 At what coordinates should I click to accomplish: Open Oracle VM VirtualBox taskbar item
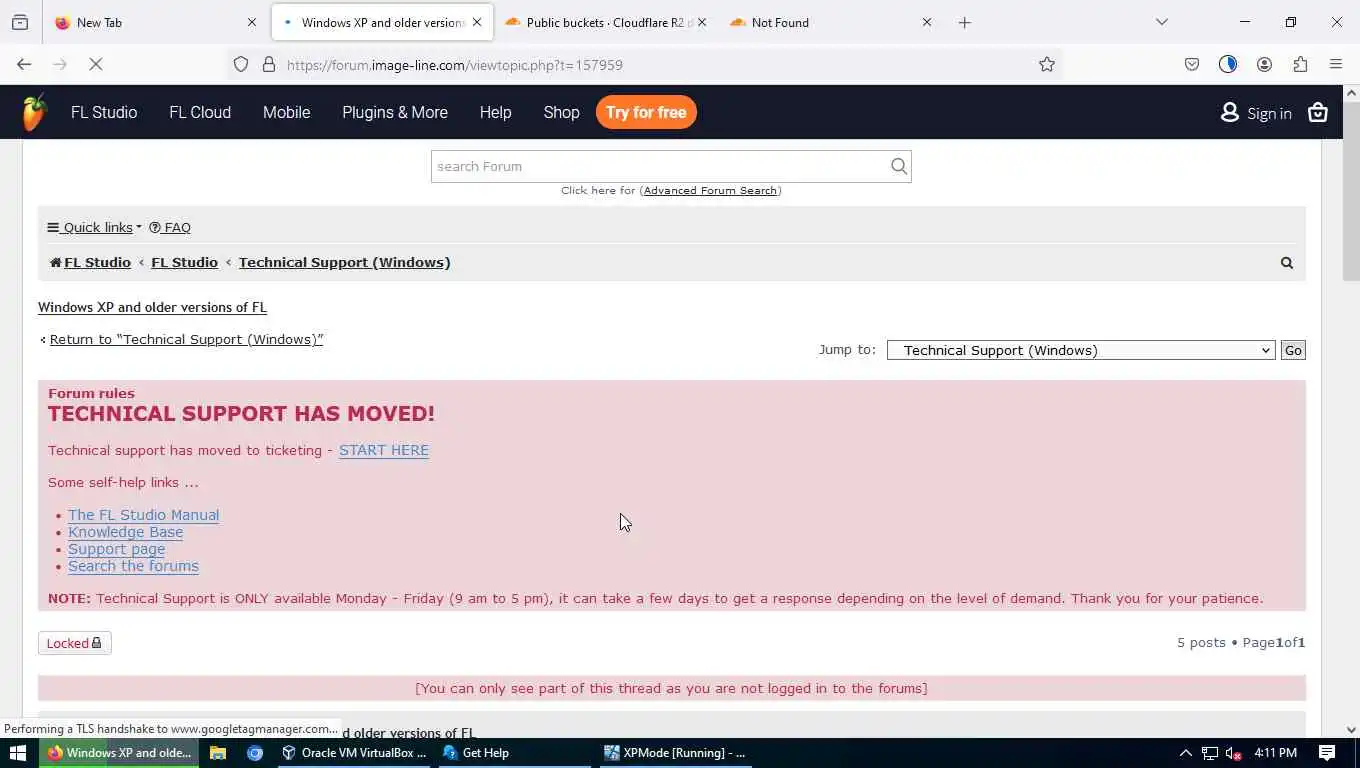click(354, 753)
